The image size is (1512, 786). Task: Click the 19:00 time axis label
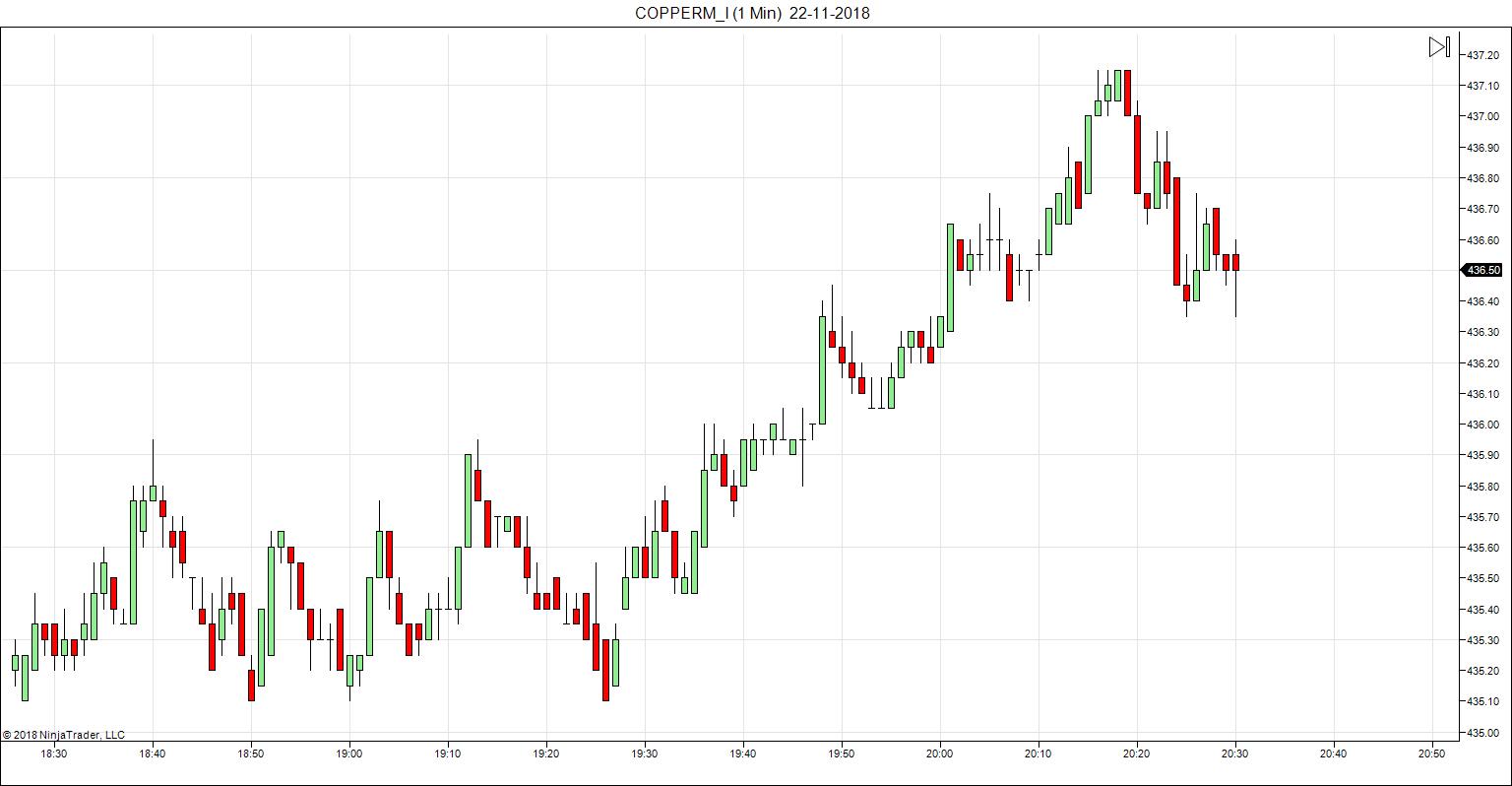pyautogui.click(x=348, y=753)
